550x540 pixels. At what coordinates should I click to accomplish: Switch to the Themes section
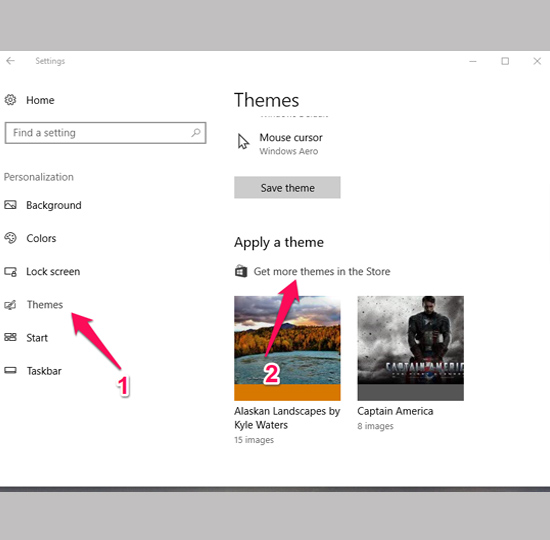[45, 305]
